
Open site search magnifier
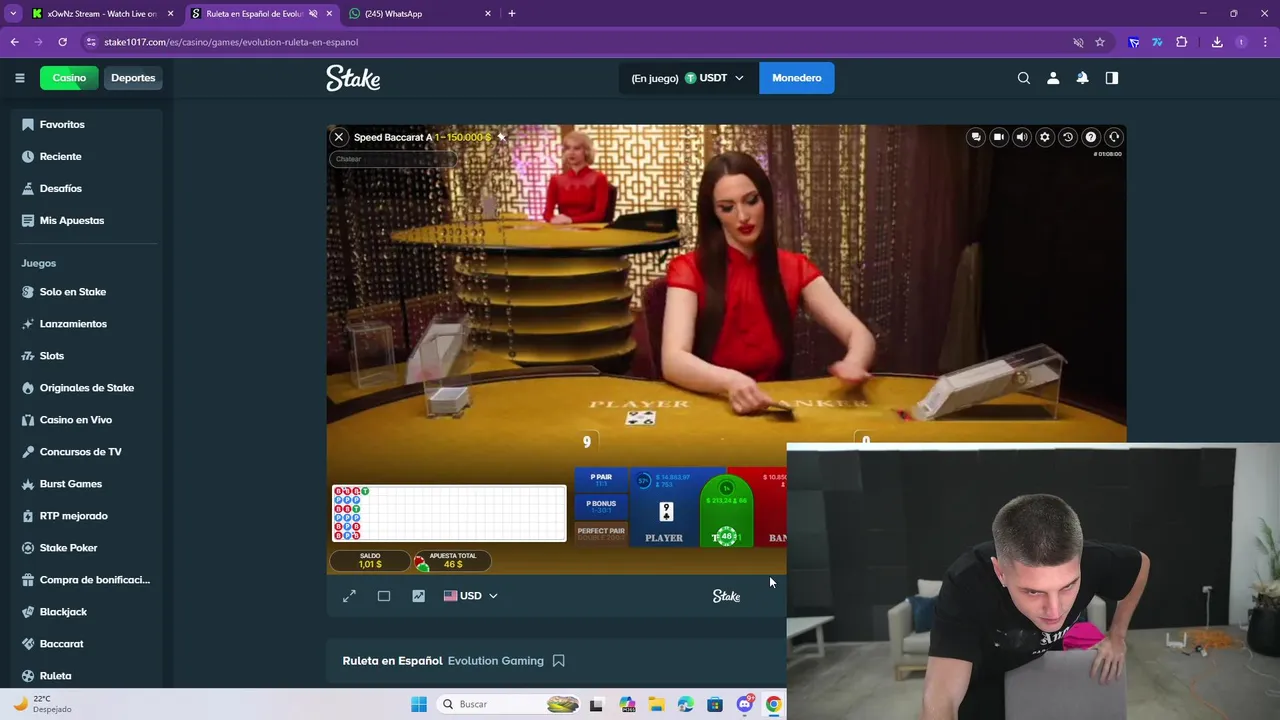coord(1023,78)
